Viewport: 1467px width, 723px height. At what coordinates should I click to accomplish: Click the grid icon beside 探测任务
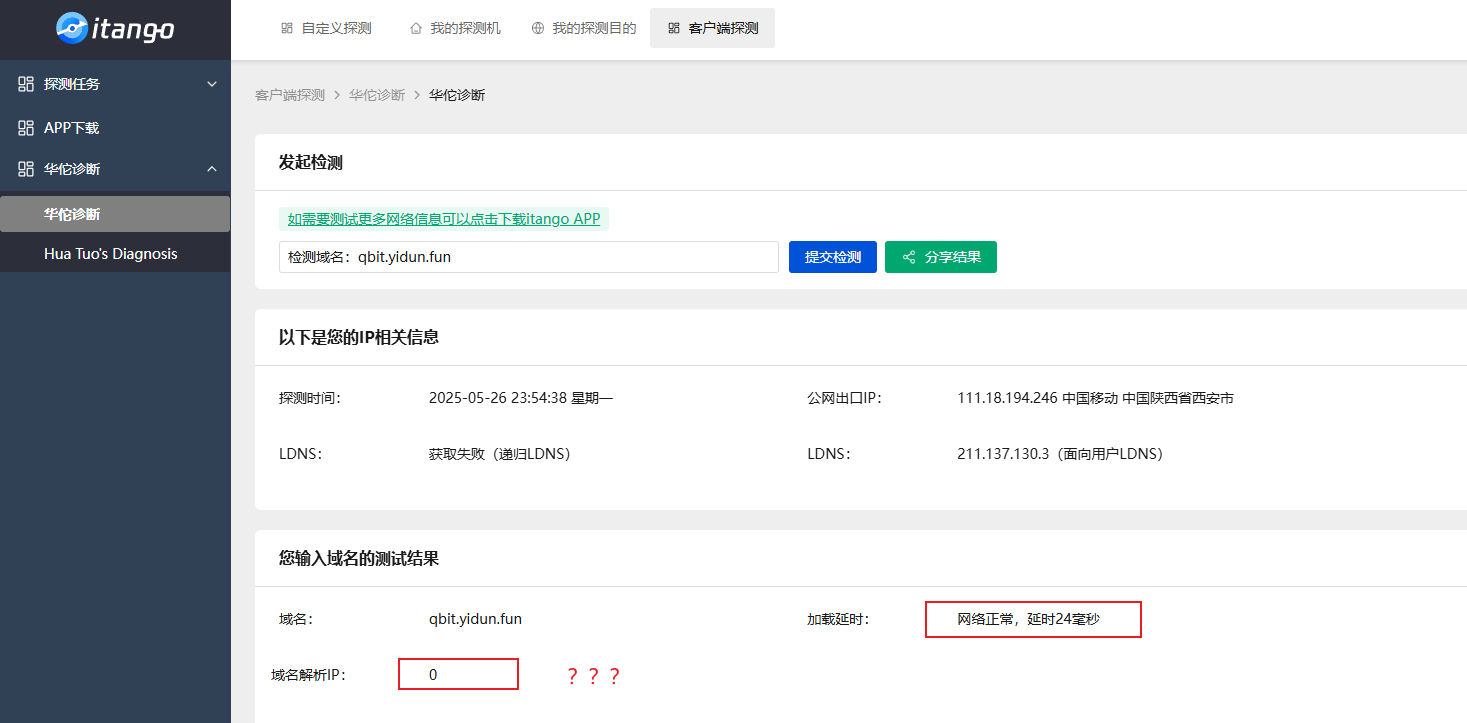click(x=26, y=84)
